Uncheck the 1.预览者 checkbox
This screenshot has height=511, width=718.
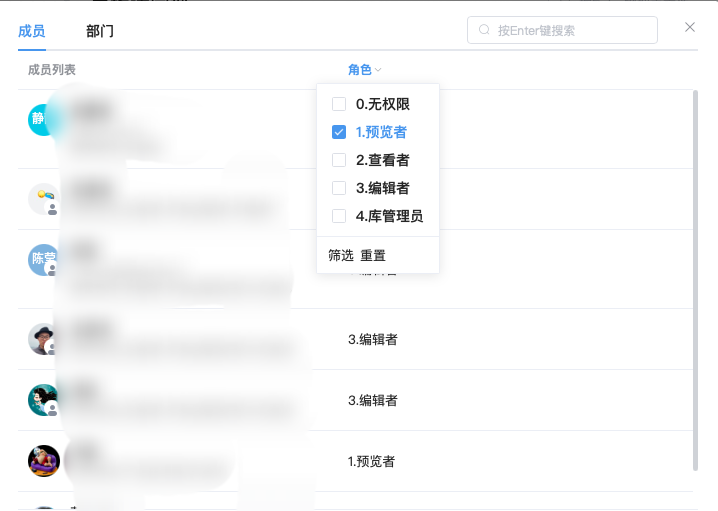(x=339, y=132)
